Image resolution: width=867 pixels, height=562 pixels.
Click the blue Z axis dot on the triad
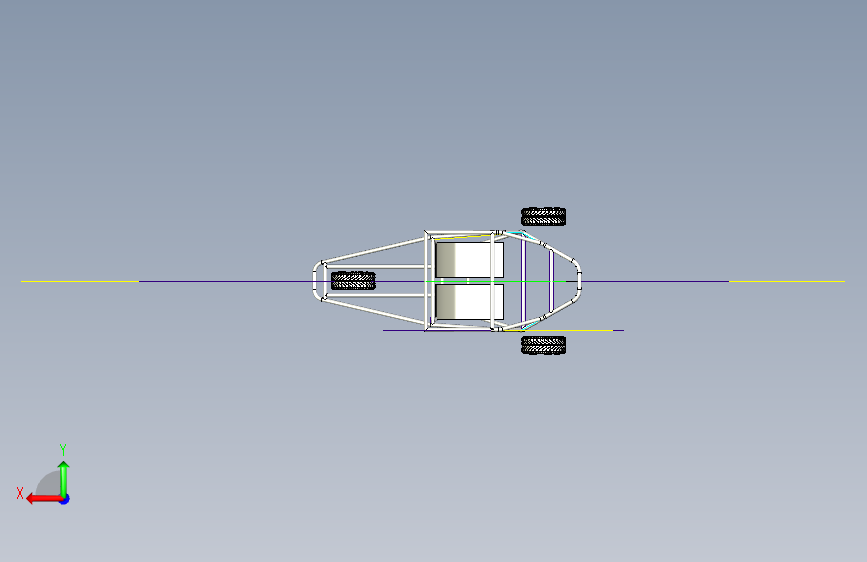click(65, 499)
